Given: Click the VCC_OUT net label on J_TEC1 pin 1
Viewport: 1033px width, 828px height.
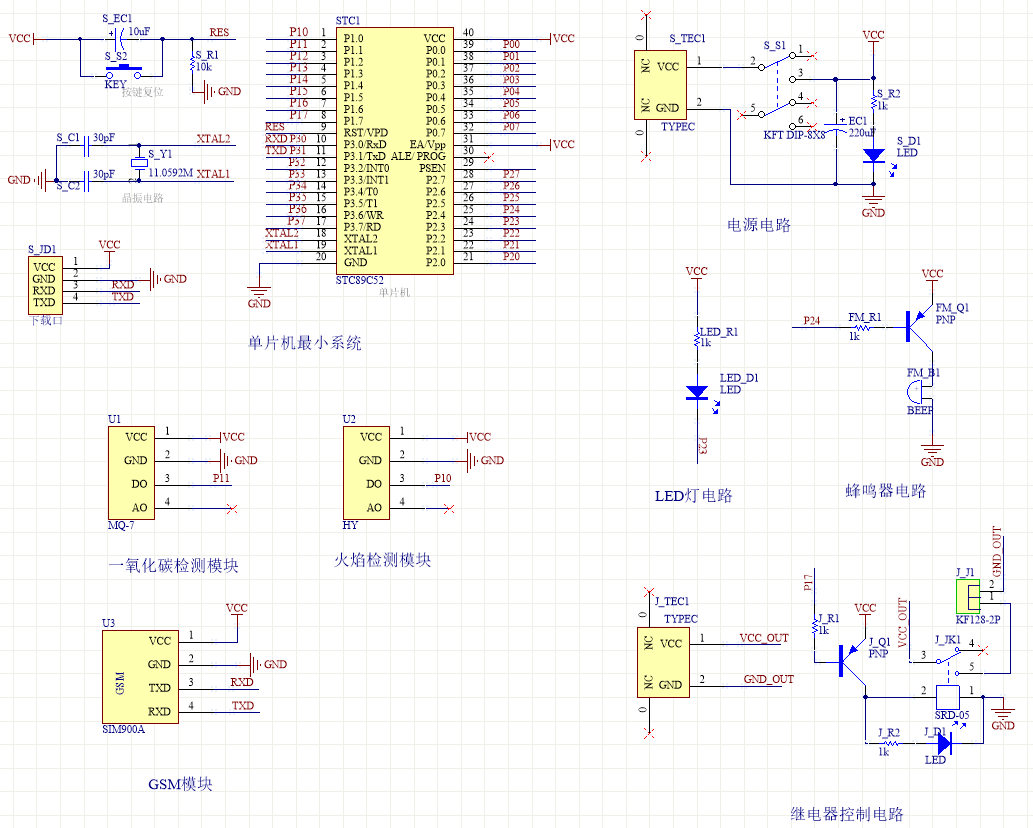Looking at the screenshot, I should point(764,638).
